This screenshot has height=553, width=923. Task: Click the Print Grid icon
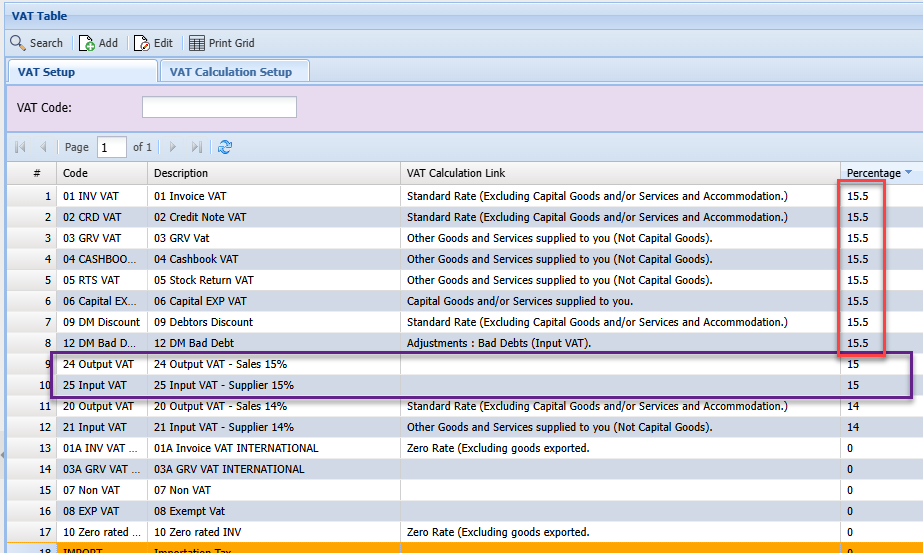coord(197,43)
